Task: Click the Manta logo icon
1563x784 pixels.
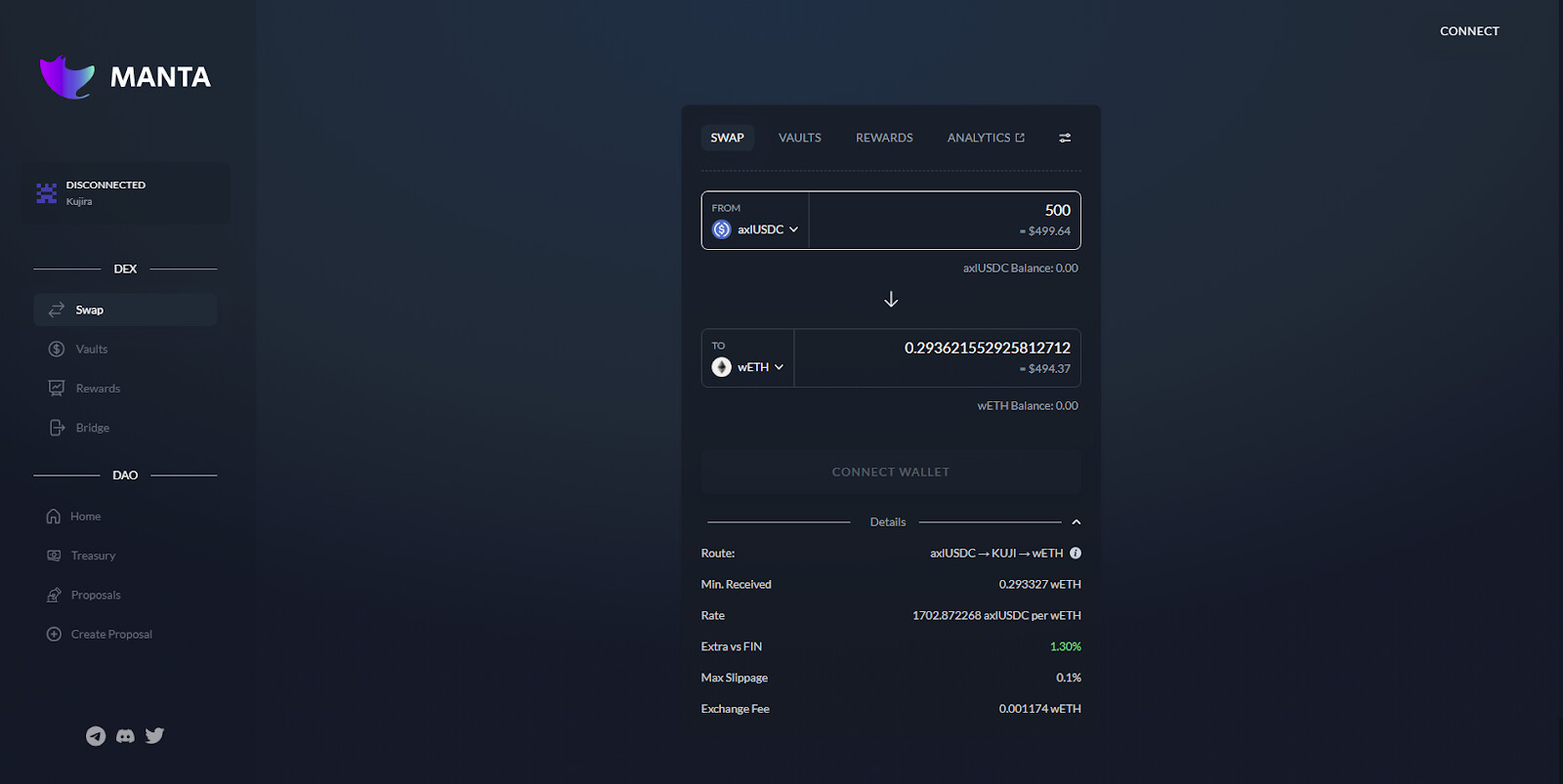Action: pyautogui.click(x=67, y=77)
